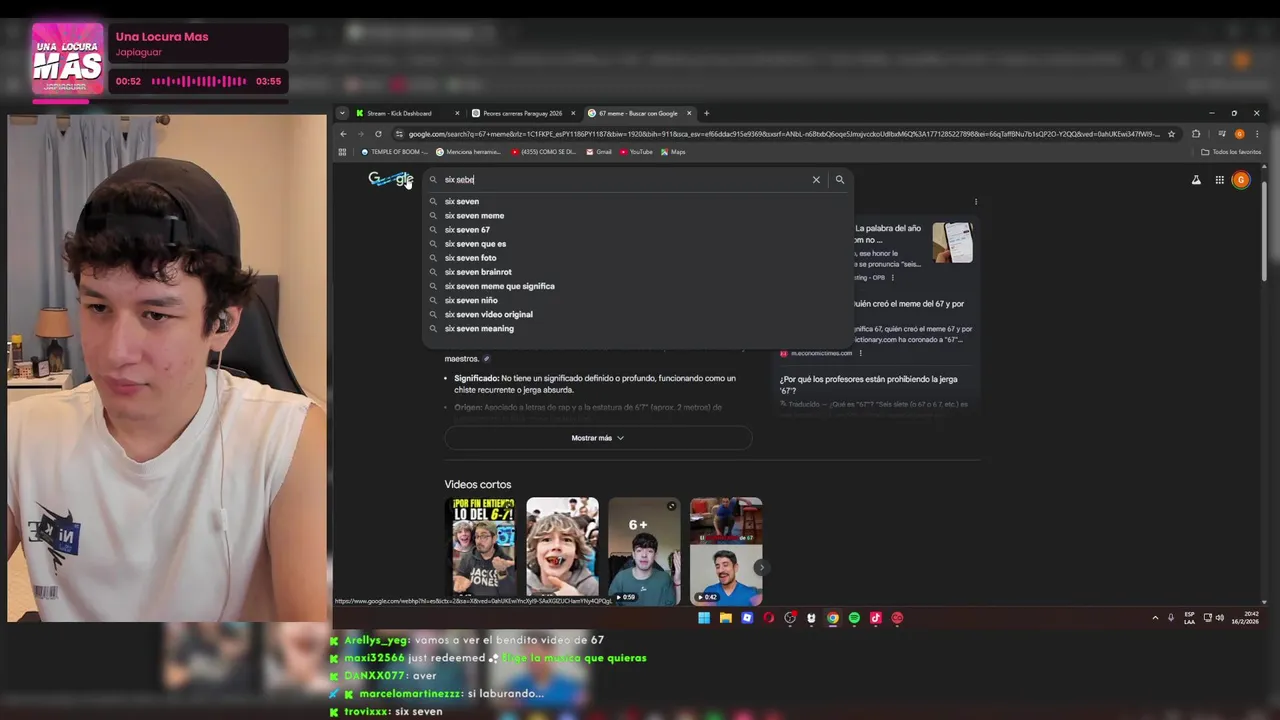The image size is (1280, 720).
Task: Open the Google apps grid icon
Action: click(x=1220, y=180)
